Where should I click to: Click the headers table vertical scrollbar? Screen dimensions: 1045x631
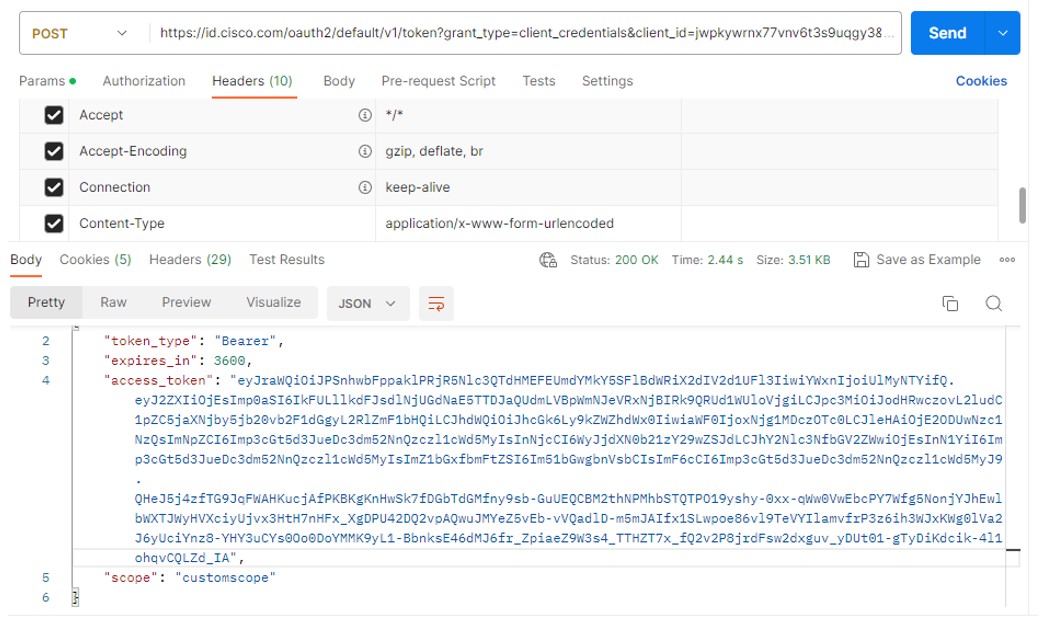pyautogui.click(x=1022, y=205)
